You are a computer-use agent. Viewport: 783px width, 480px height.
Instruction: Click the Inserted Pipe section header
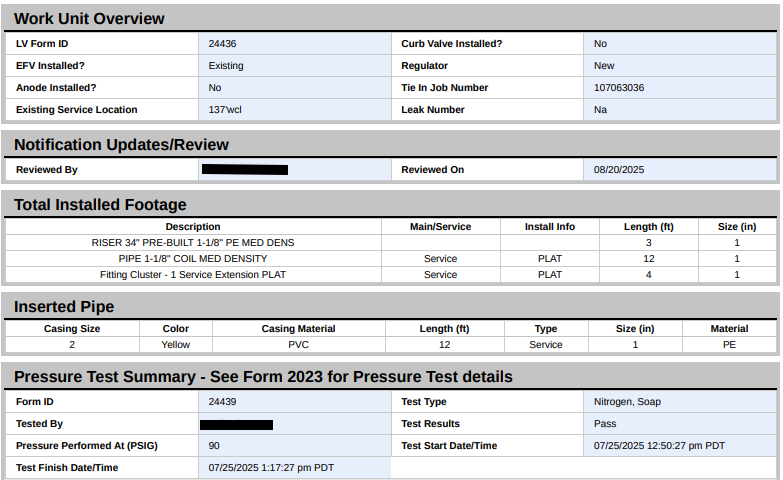click(64, 307)
